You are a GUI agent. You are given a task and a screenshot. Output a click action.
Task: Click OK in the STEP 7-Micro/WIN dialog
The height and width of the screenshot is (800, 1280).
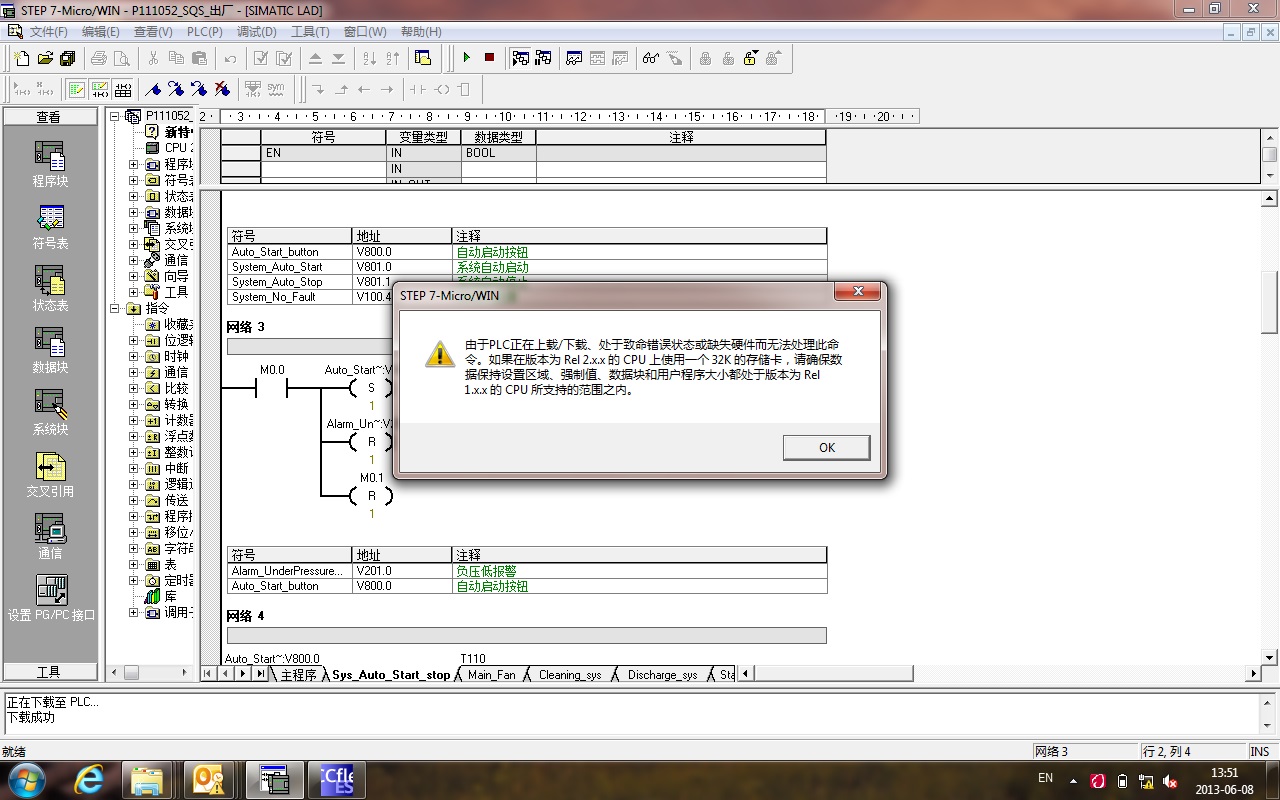click(x=826, y=447)
